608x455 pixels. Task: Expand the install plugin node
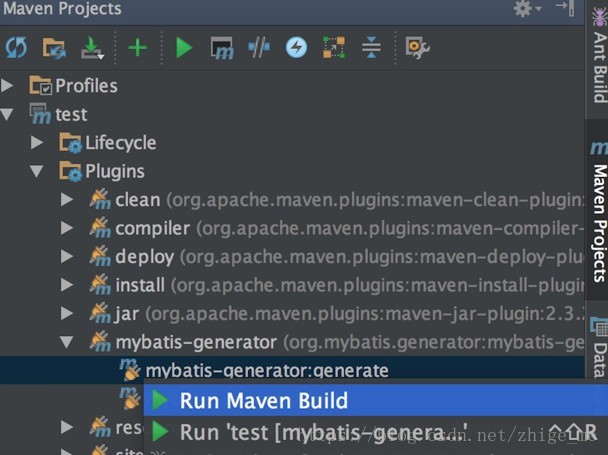coord(67,285)
